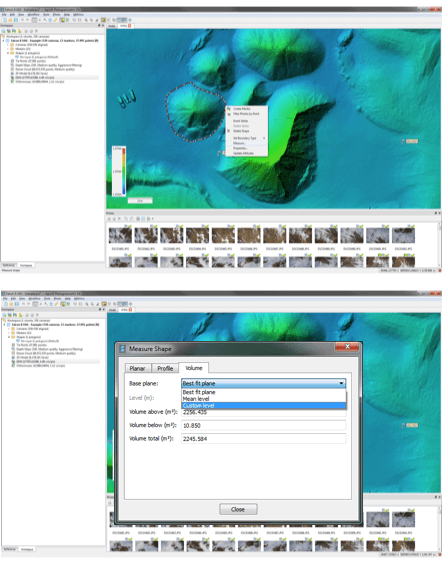Screen dimensions: 442x567
Task: Click the Volume total field showing 2245.584
Action: click(x=263, y=439)
